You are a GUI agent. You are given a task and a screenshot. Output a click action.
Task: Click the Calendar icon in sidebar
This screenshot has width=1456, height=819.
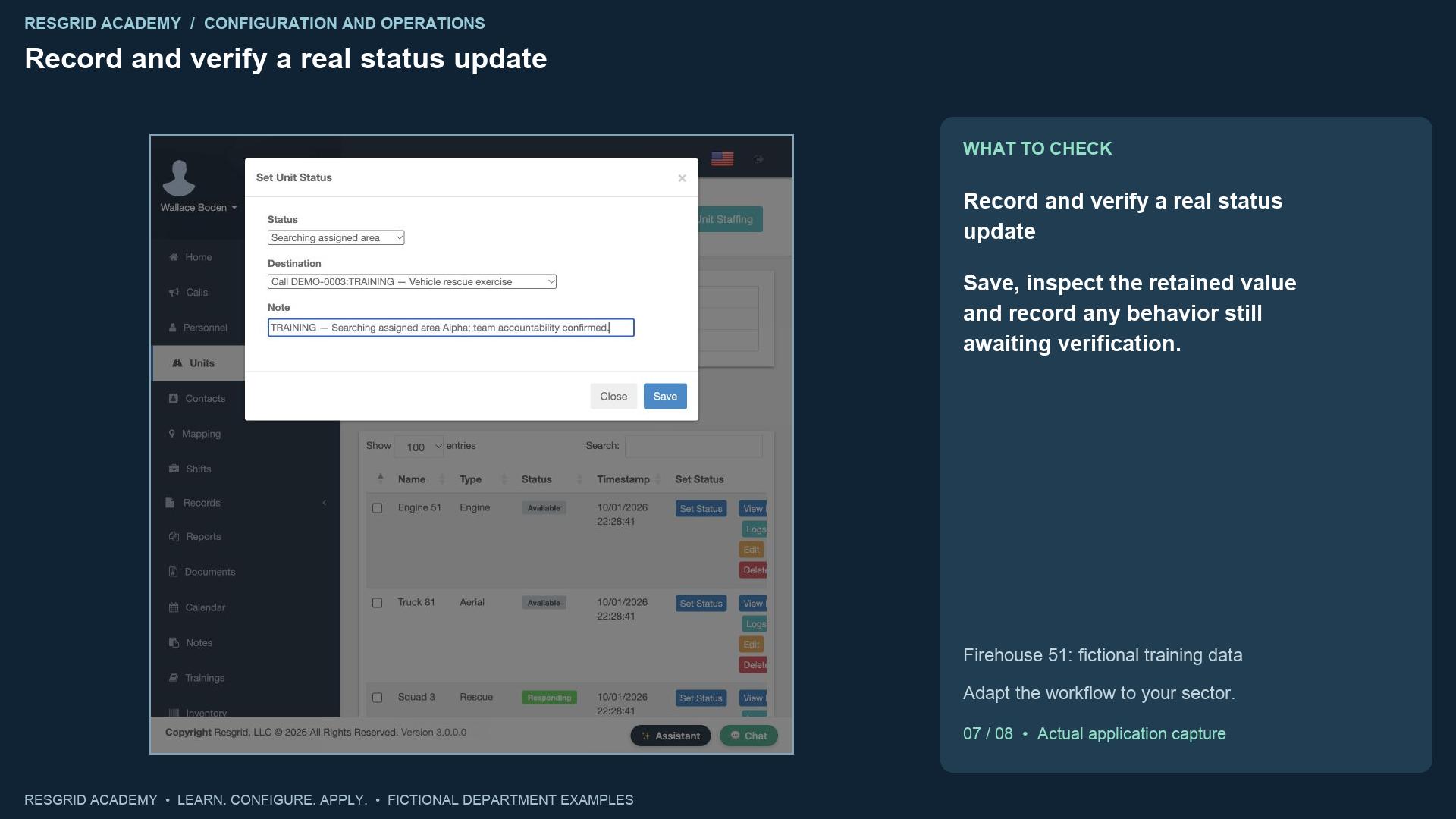pos(174,607)
